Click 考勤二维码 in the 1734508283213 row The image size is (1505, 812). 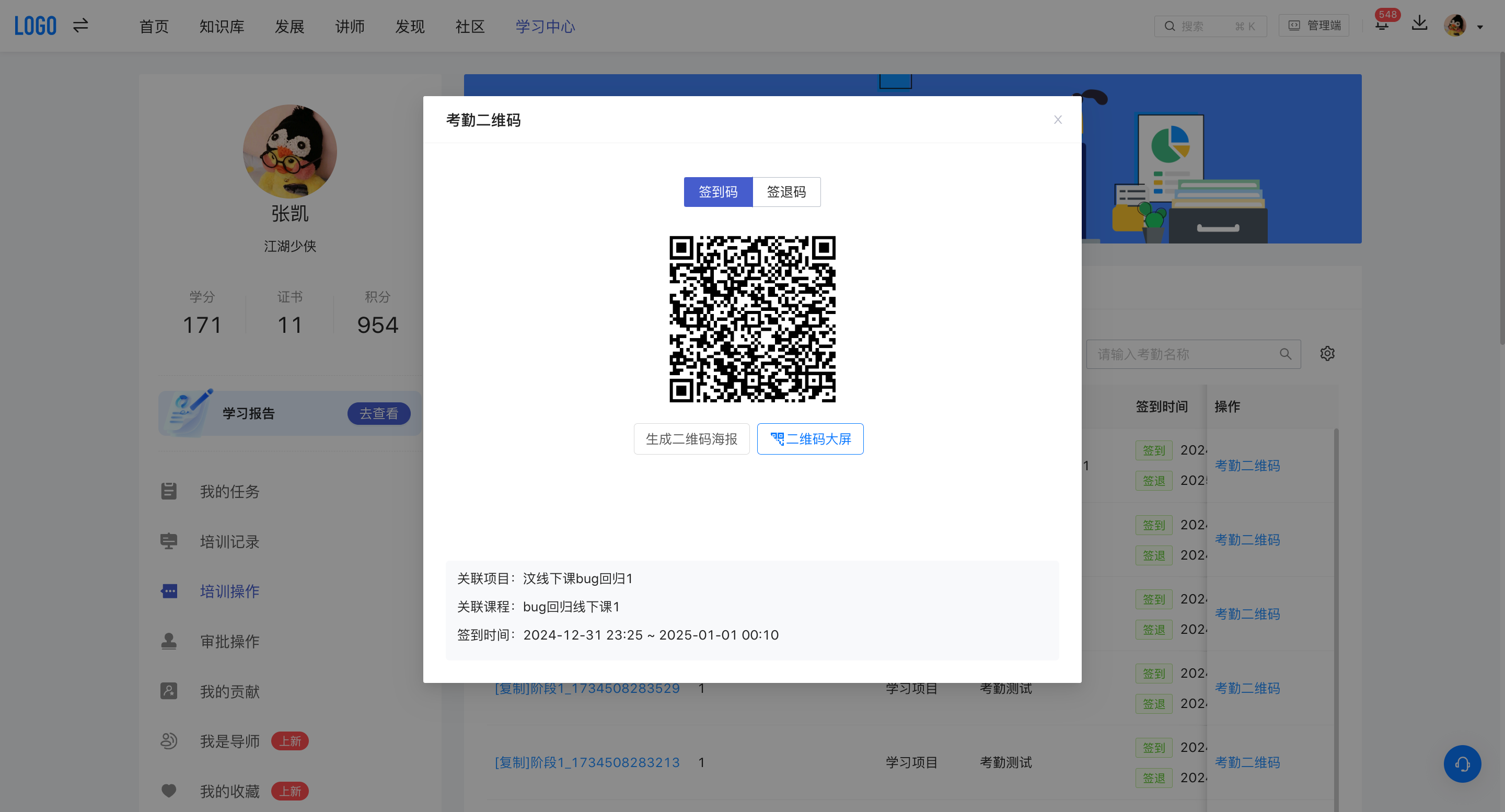pos(1247,762)
